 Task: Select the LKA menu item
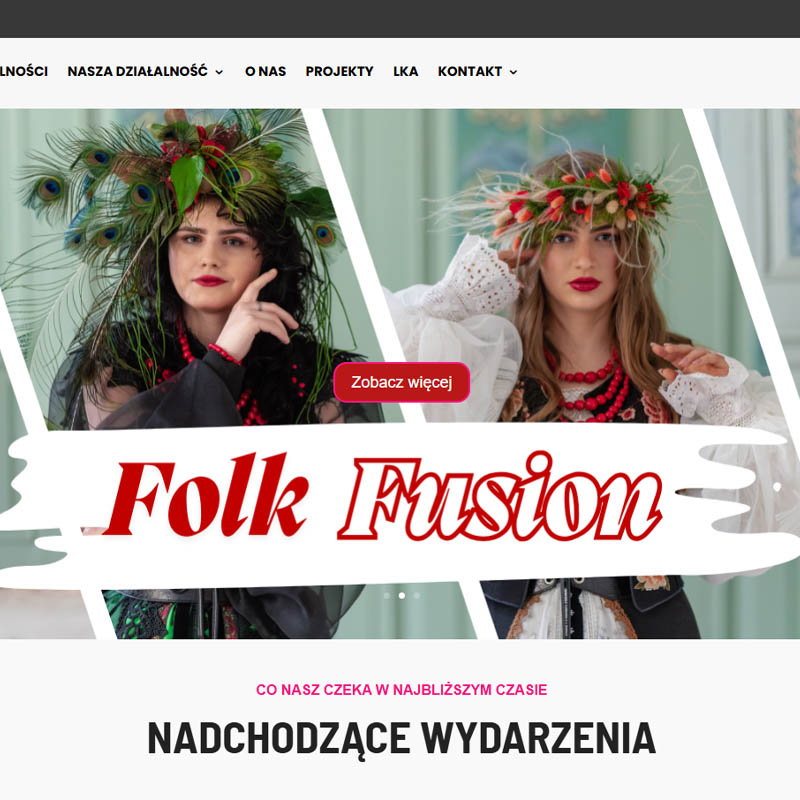coord(406,71)
